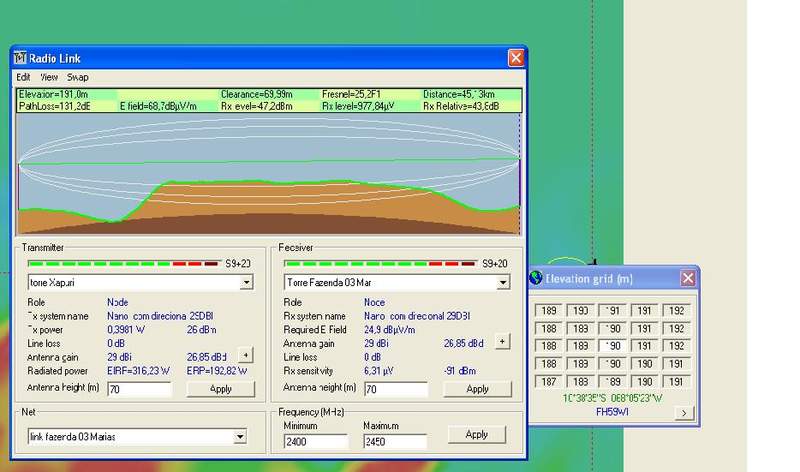Close the Elevation grid window
This screenshot has width=800, height=472.
[x=688, y=278]
